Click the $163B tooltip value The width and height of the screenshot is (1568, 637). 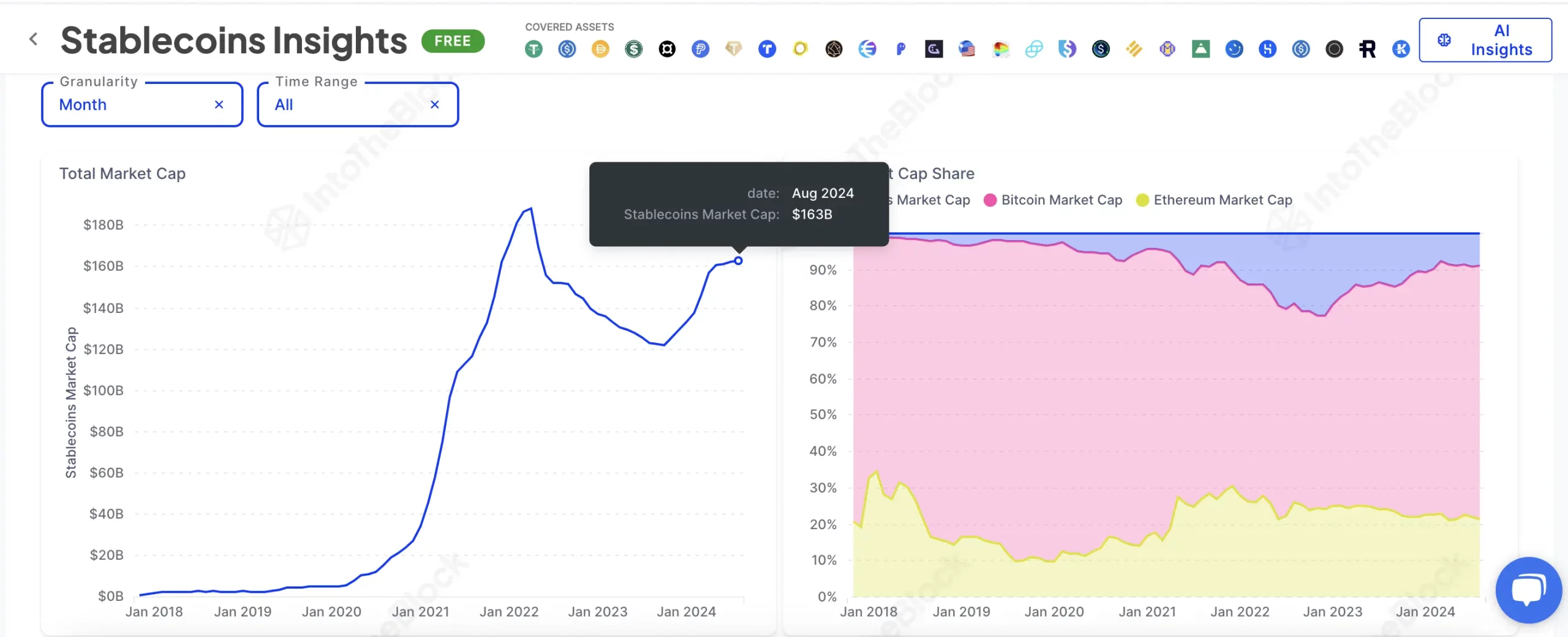812,214
